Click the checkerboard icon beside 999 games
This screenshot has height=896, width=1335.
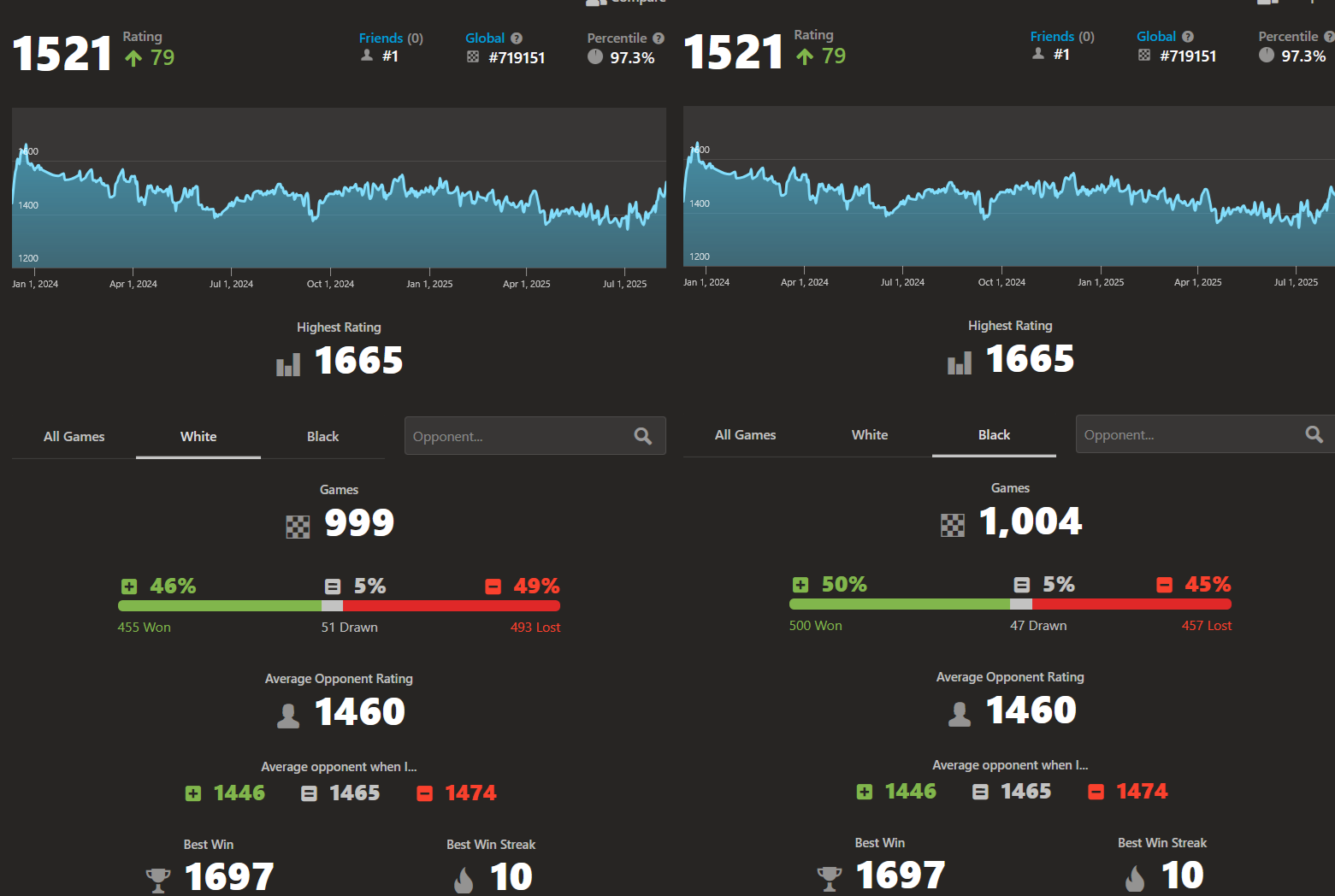(x=298, y=527)
